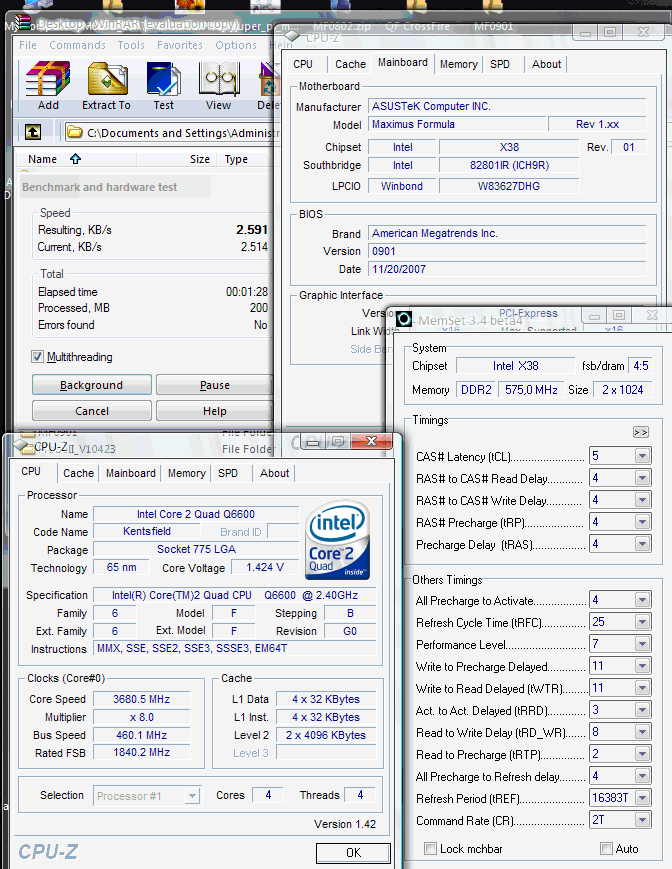Image resolution: width=672 pixels, height=869 pixels.
Task: Click the MemSet double-arrow expand button
Action: coord(640,432)
